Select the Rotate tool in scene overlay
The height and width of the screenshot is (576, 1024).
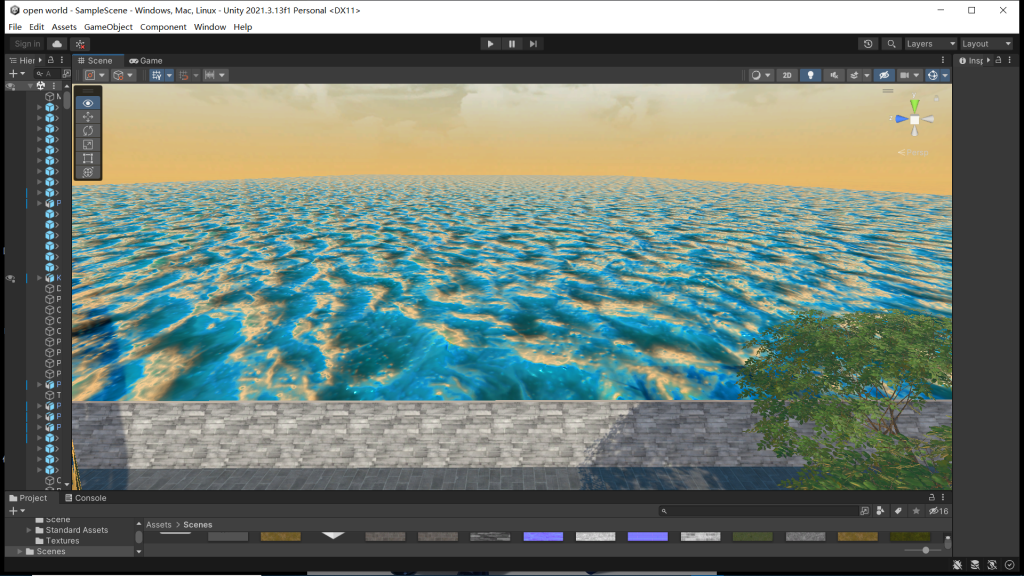pos(88,131)
